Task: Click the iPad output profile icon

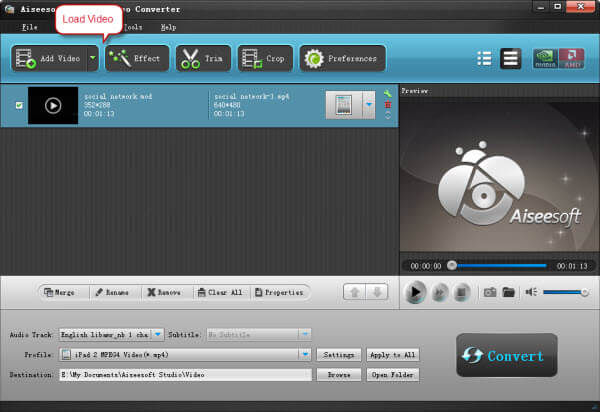Action: (343, 105)
